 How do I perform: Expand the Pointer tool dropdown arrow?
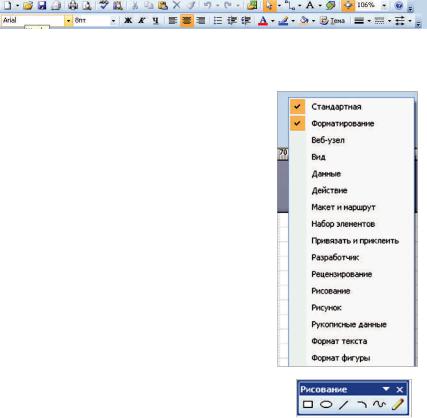click(279, 5)
